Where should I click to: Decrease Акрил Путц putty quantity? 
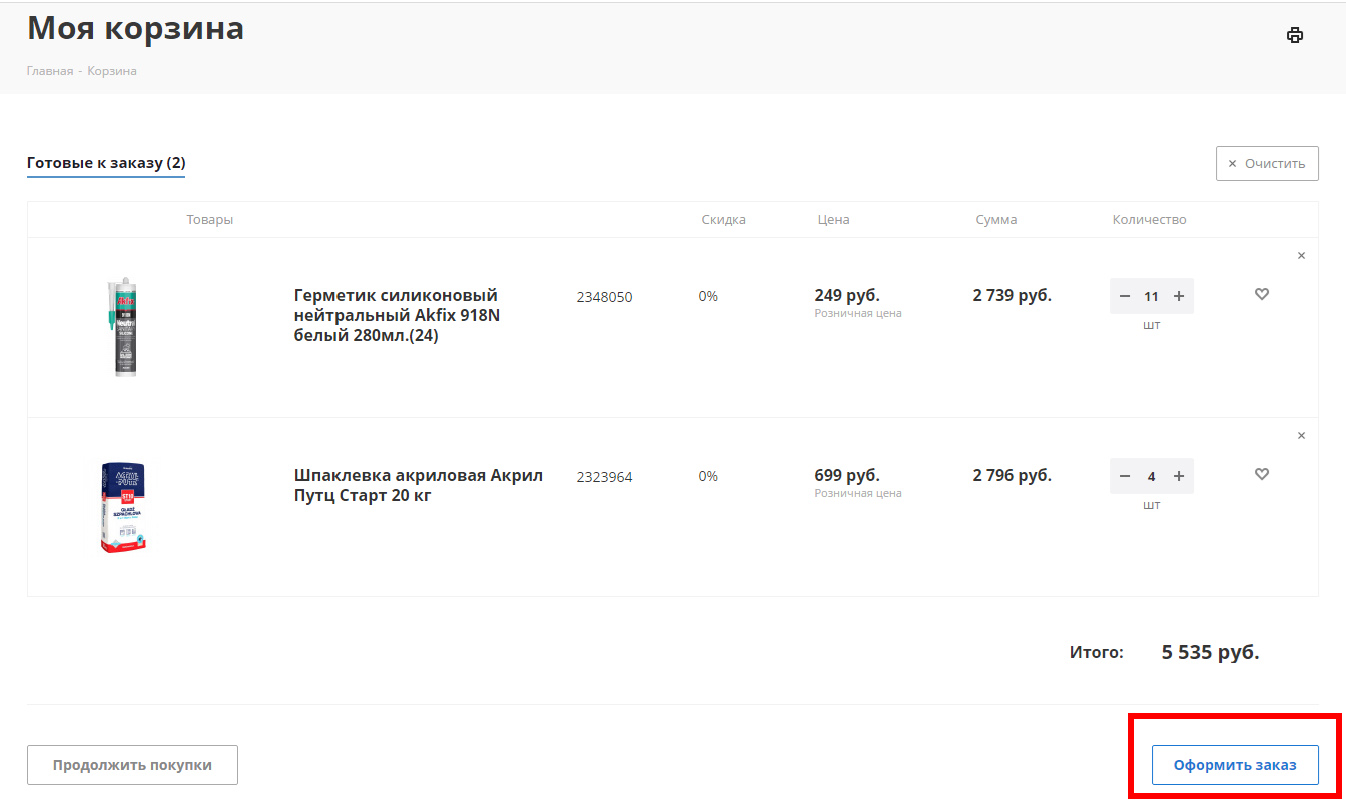[1125, 476]
